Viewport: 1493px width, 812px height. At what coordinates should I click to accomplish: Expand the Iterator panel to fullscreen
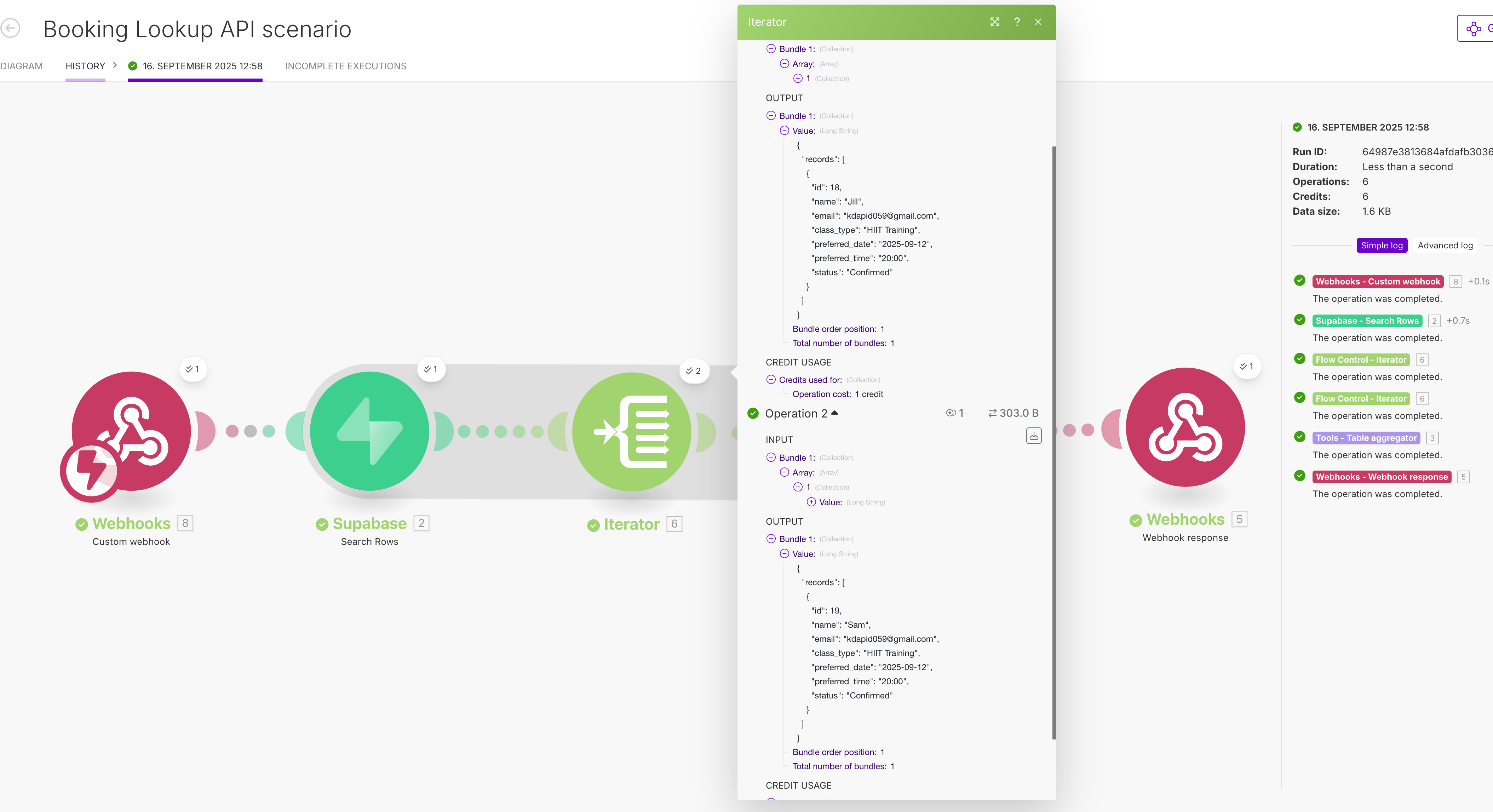[x=994, y=22]
